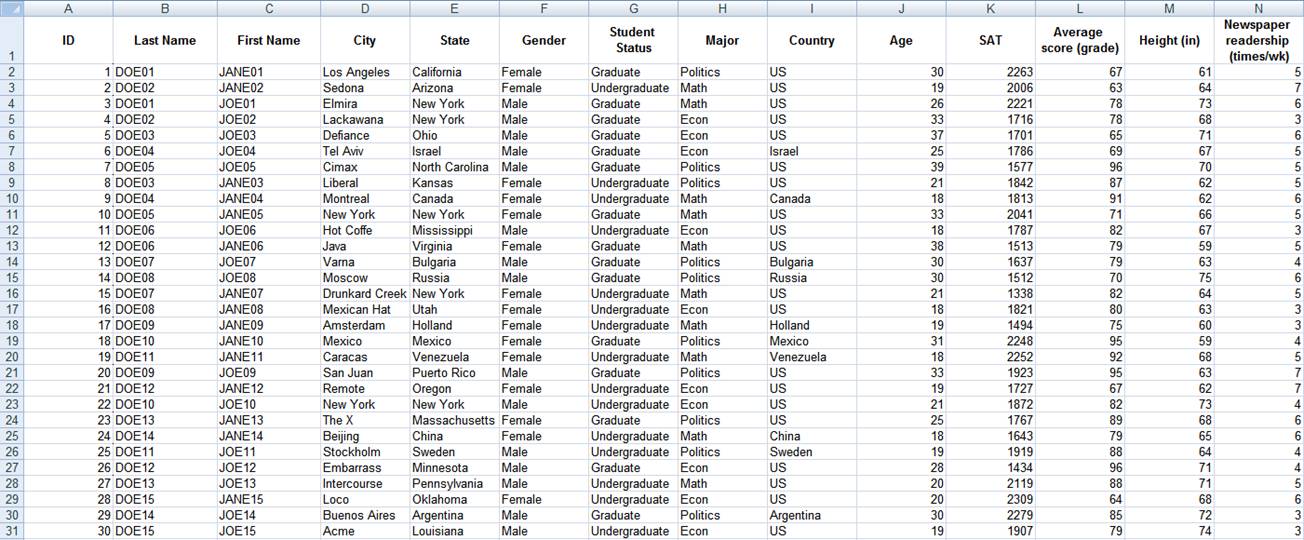Click the cell containing Drunkard Creek
The height and width of the screenshot is (540, 1304).
pyautogui.click(x=365, y=294)
